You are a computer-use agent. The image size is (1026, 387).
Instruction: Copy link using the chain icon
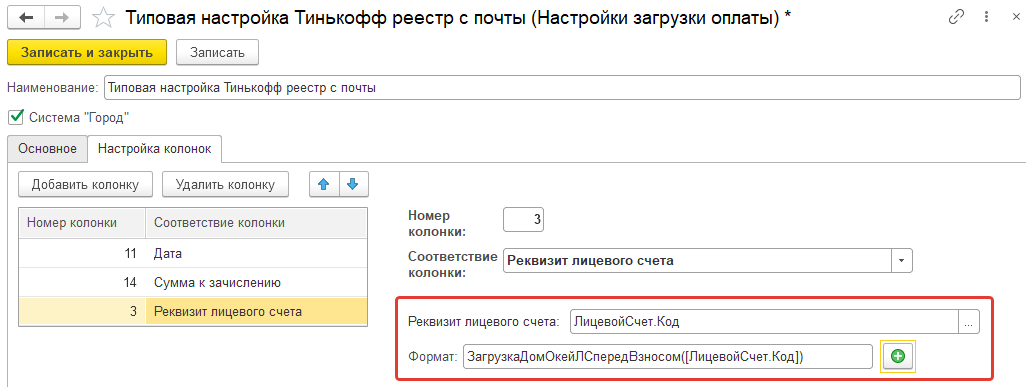[957, 18]
